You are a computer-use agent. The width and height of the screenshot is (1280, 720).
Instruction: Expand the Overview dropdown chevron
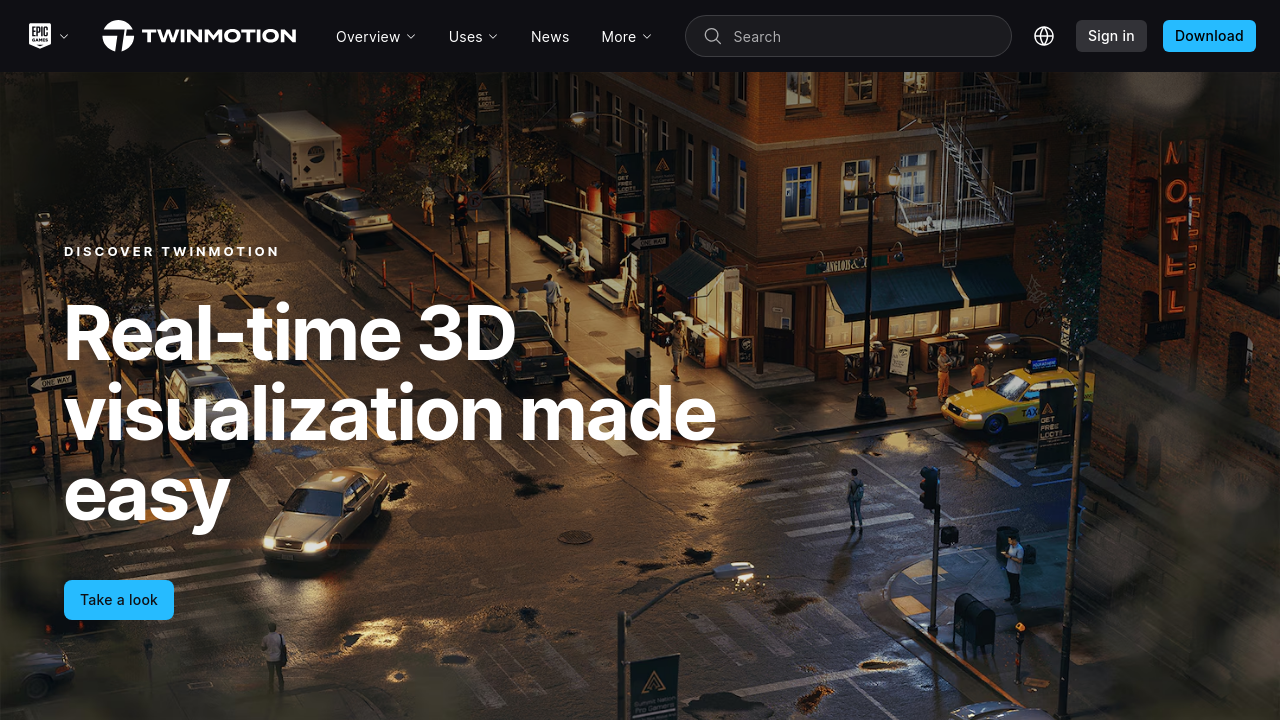(410, 37)
